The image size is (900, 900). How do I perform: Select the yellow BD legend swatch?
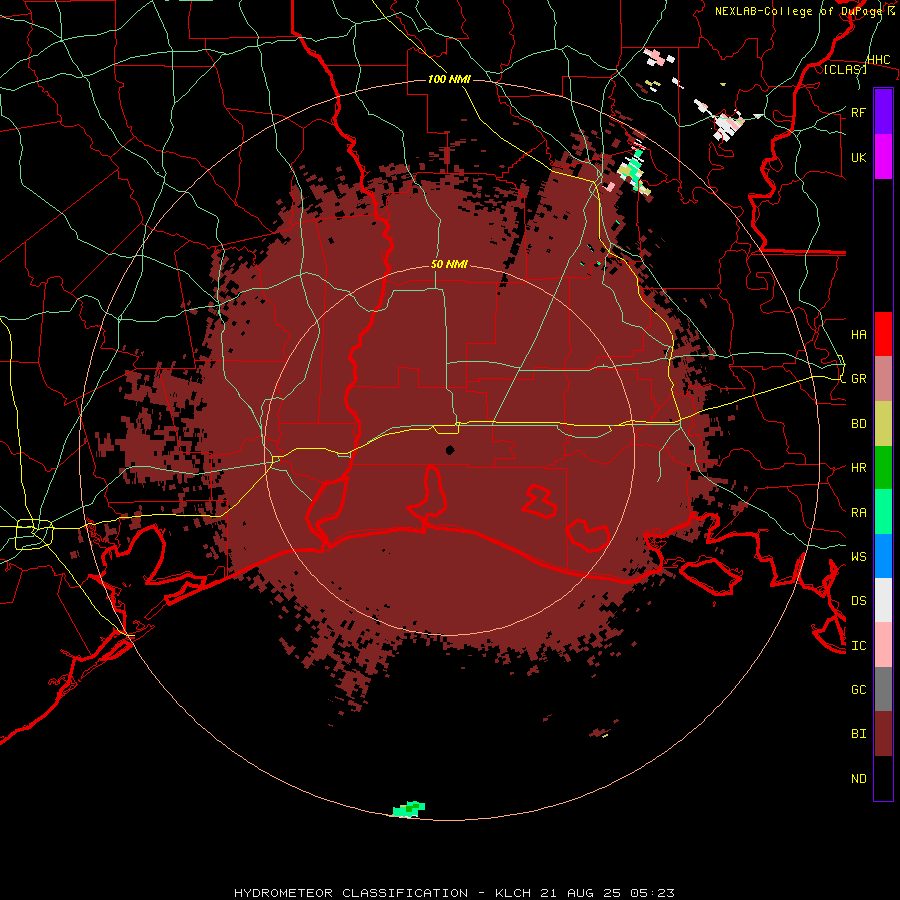pyautogui.click(x=883, y=423)
